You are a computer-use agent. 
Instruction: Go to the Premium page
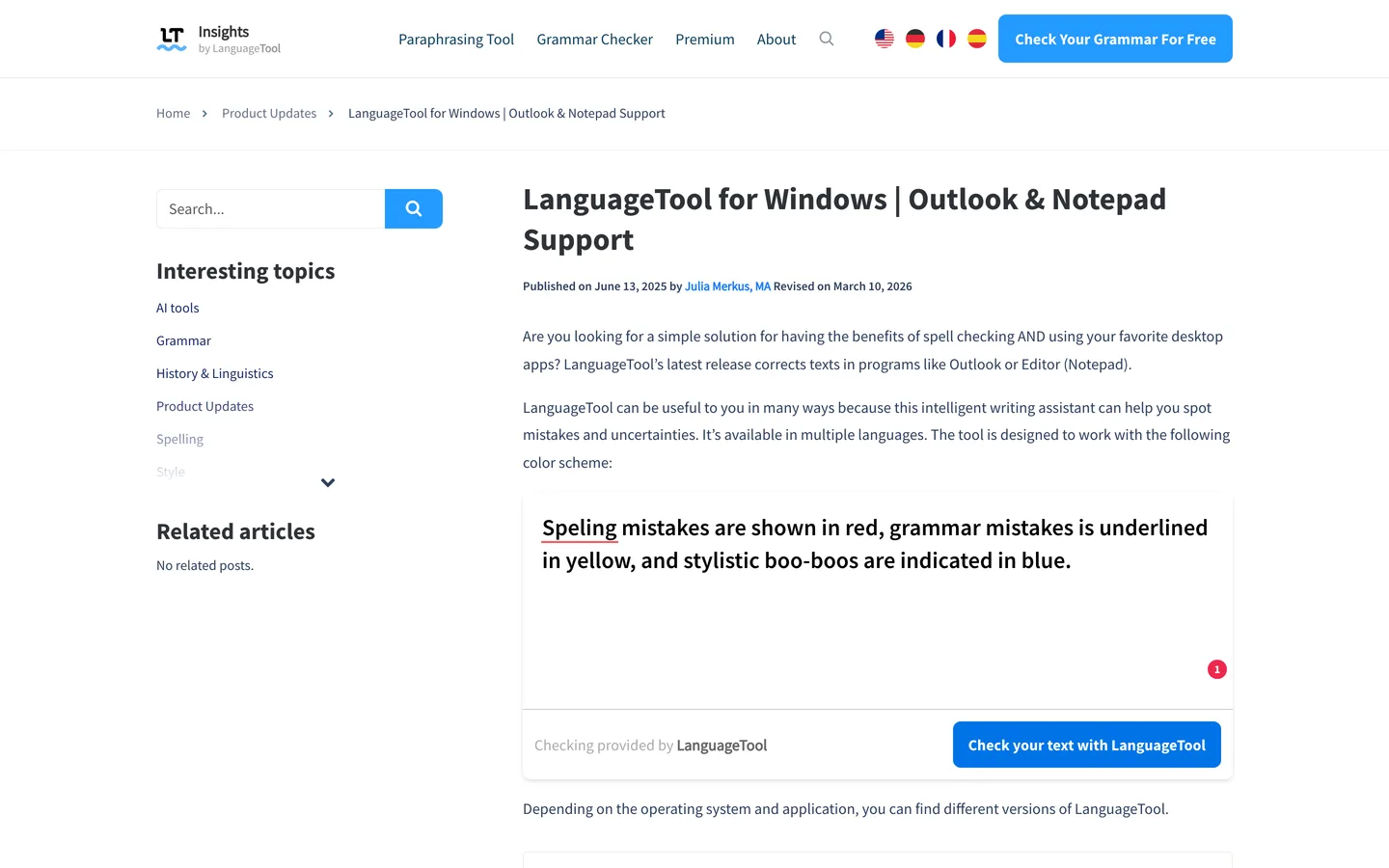705,40
